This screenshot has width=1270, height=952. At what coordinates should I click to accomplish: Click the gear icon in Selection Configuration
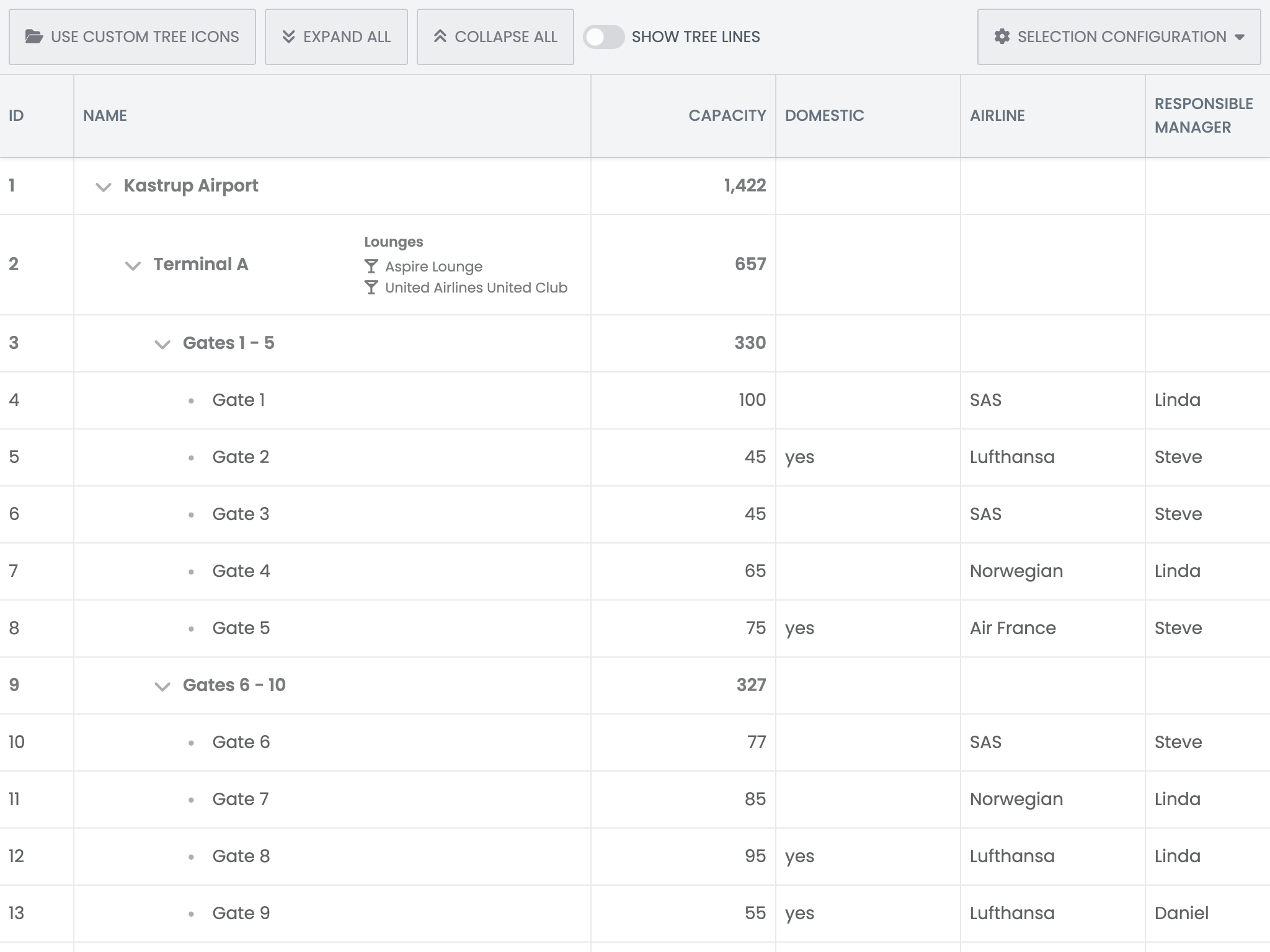point(1001,37)
